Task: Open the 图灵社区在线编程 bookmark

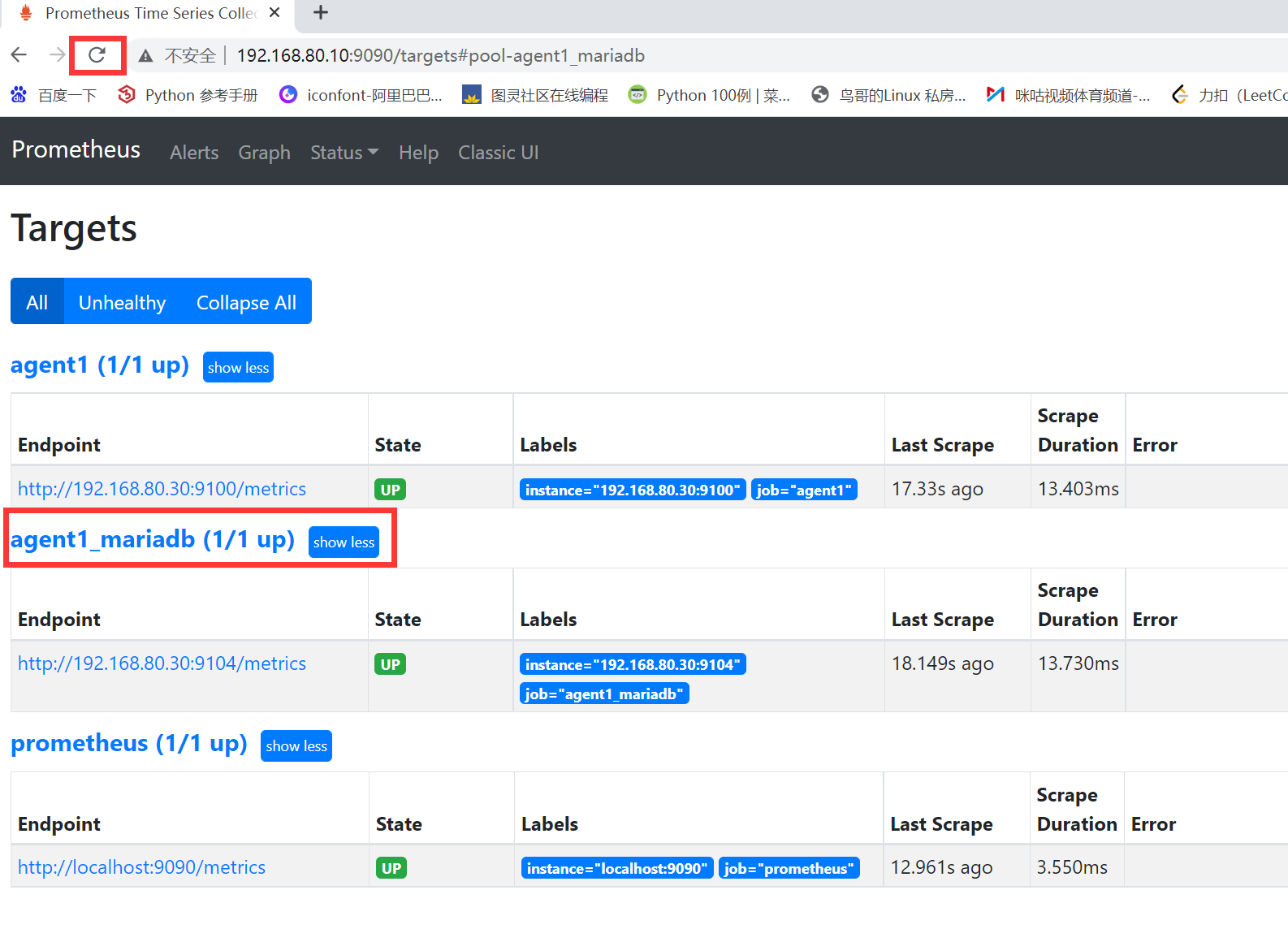Action: point(535,95)
